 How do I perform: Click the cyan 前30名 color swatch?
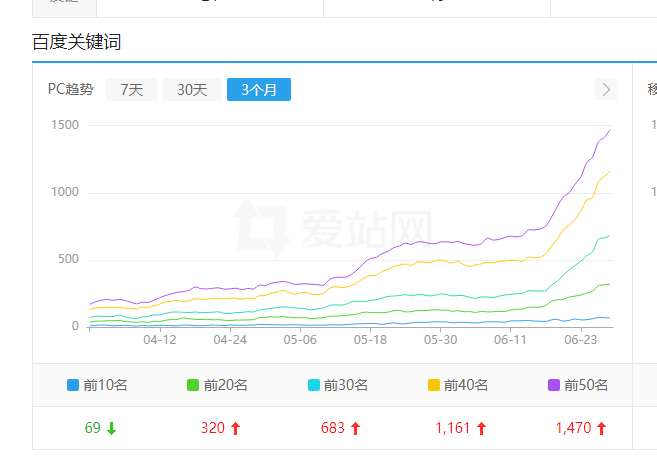coord(314,385)
